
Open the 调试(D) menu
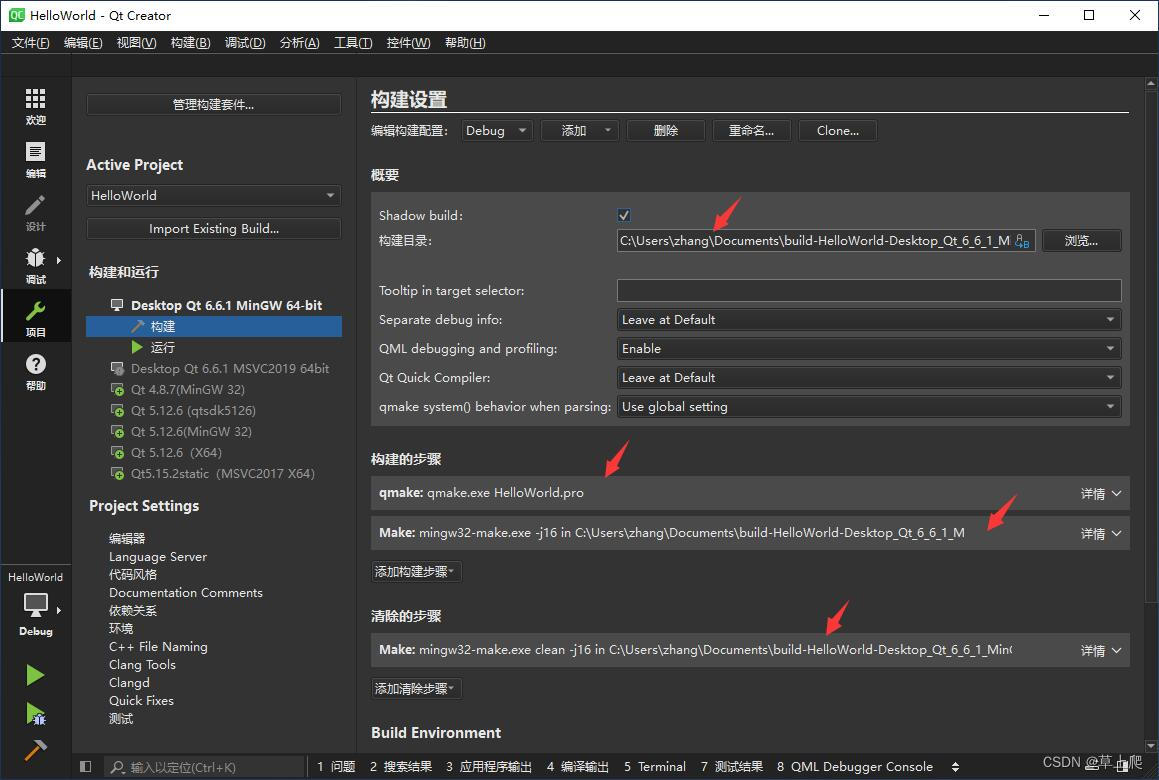pos(245,43)
